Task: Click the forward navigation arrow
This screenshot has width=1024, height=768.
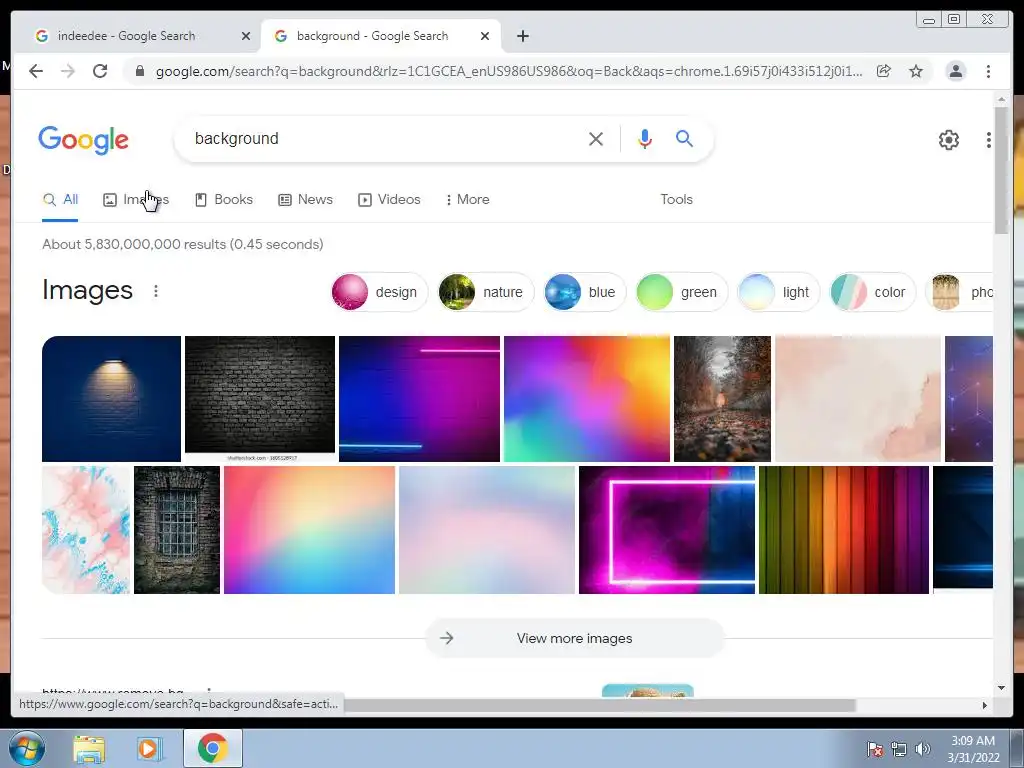Action: point(68,71)
